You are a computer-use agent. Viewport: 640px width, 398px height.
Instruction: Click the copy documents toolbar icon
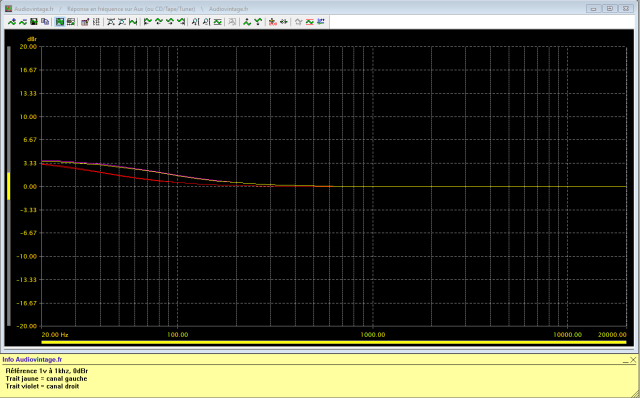45,22
